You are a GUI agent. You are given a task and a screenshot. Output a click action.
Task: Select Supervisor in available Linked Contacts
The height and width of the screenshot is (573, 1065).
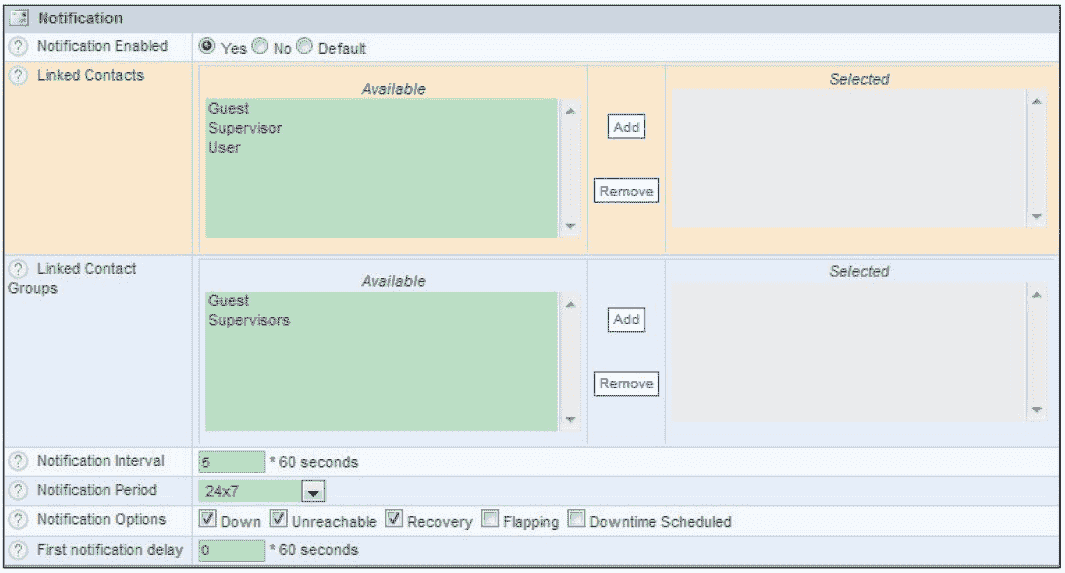pos(245,128)
